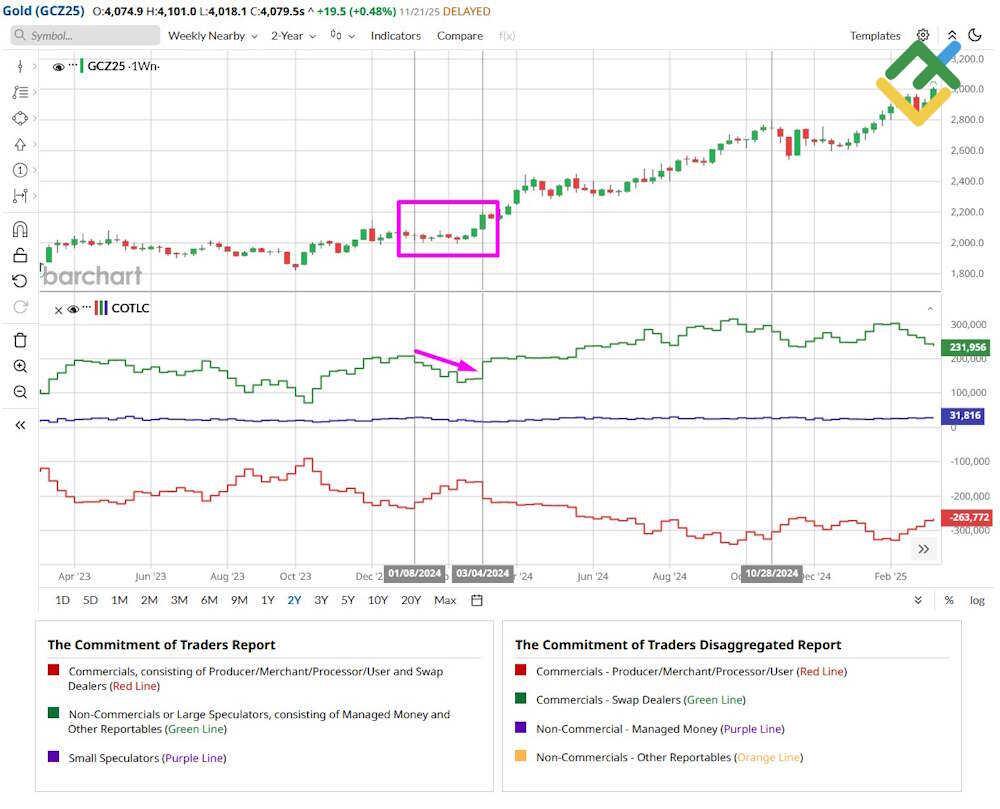Select the Trash icon to delete drawings
The height and width of the screenshot is (809, 1000).
click(19, 340)
